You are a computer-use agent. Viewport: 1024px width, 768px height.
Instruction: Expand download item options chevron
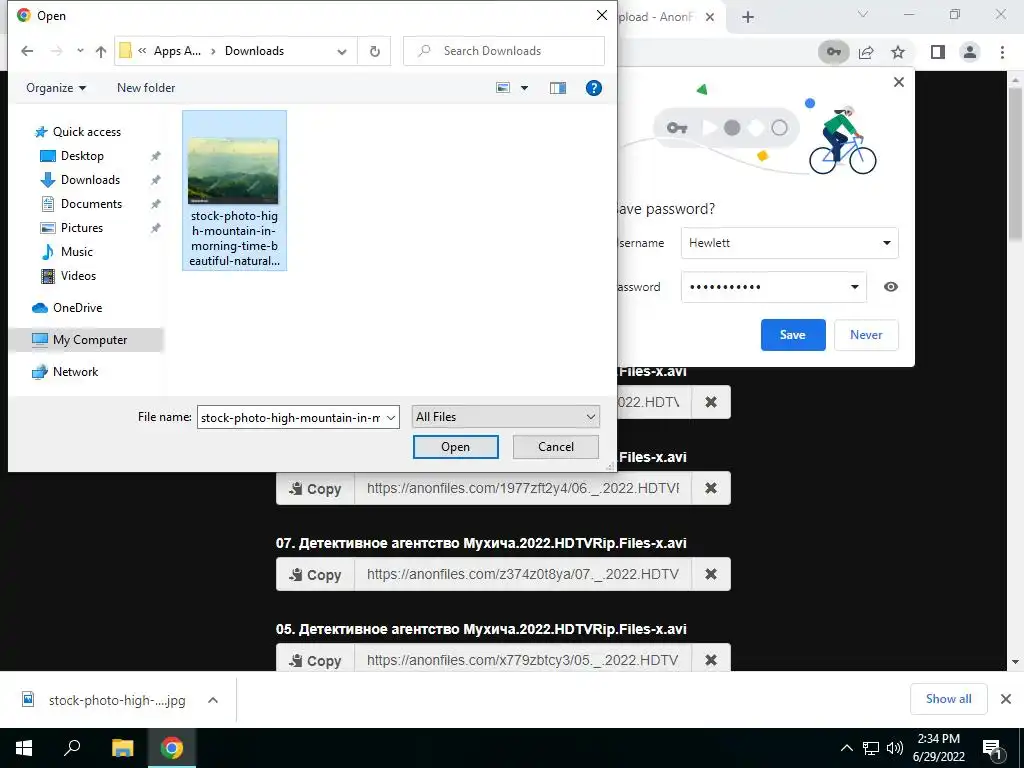tap(212, 700)
